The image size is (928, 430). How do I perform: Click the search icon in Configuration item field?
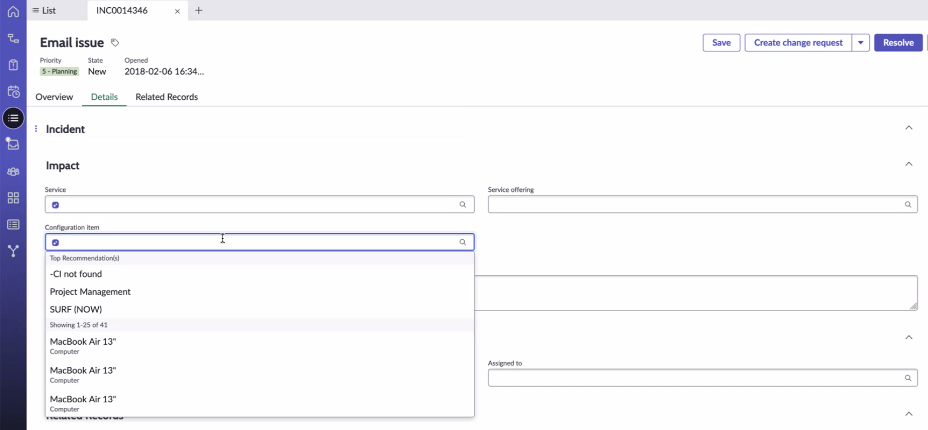pos(463,242)
